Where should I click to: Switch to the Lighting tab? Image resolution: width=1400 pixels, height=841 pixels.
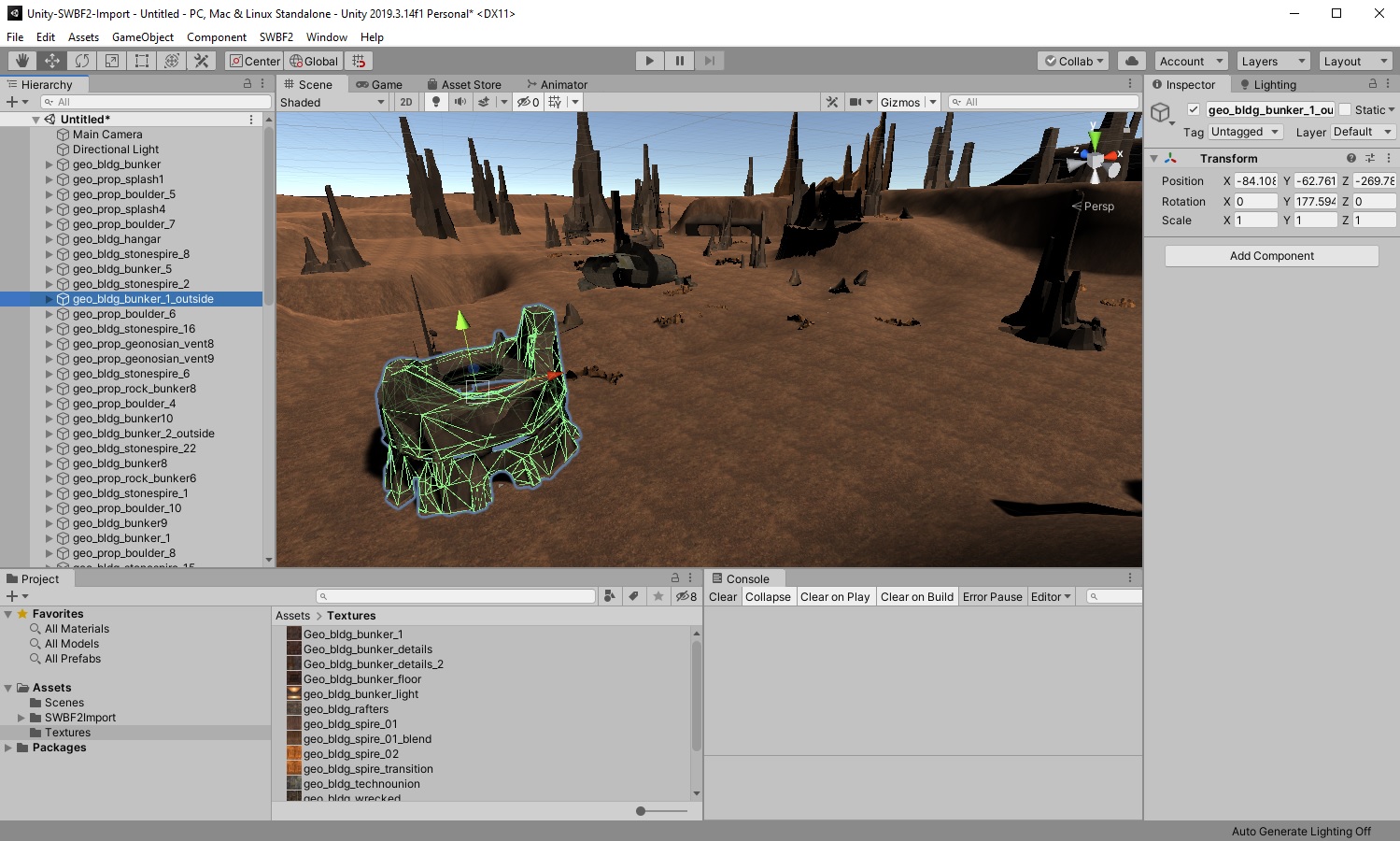coord(1268,84)
